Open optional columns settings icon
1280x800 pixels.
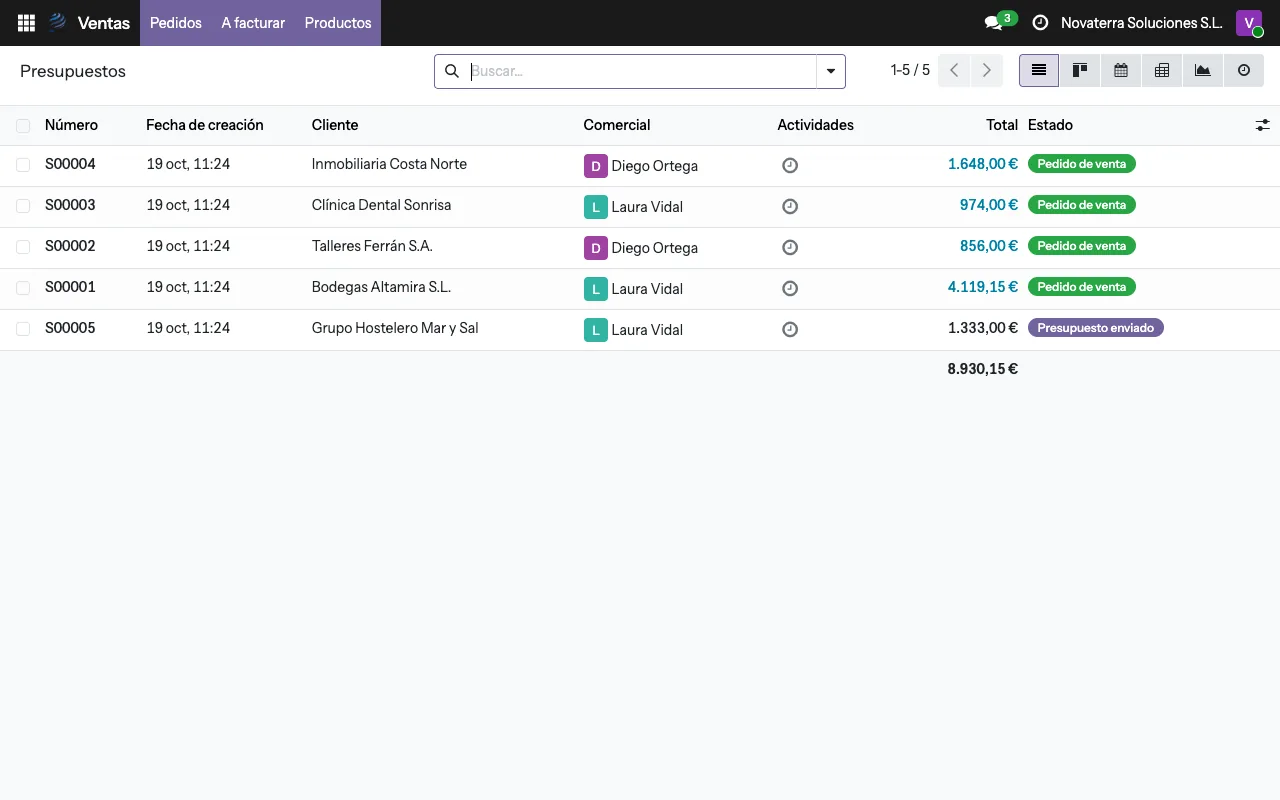pyautogui.click(x=1263, y=125)
